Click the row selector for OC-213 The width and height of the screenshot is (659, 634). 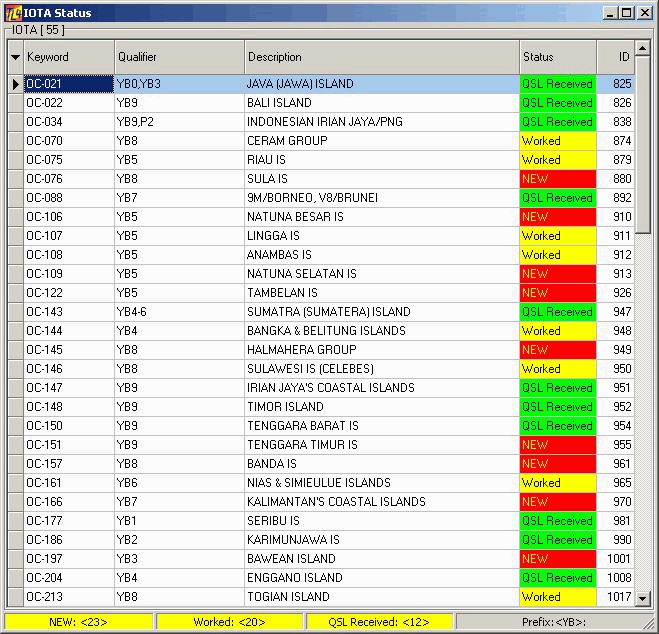[x=16, y=597]
